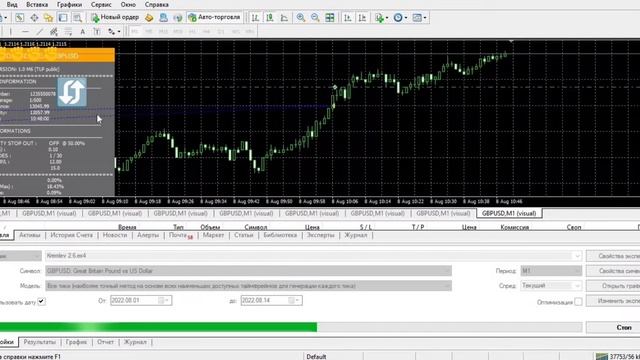This screenshot has height=360, width=640.
Task: Open the indicators list dropdown
Action: [382, 18]
